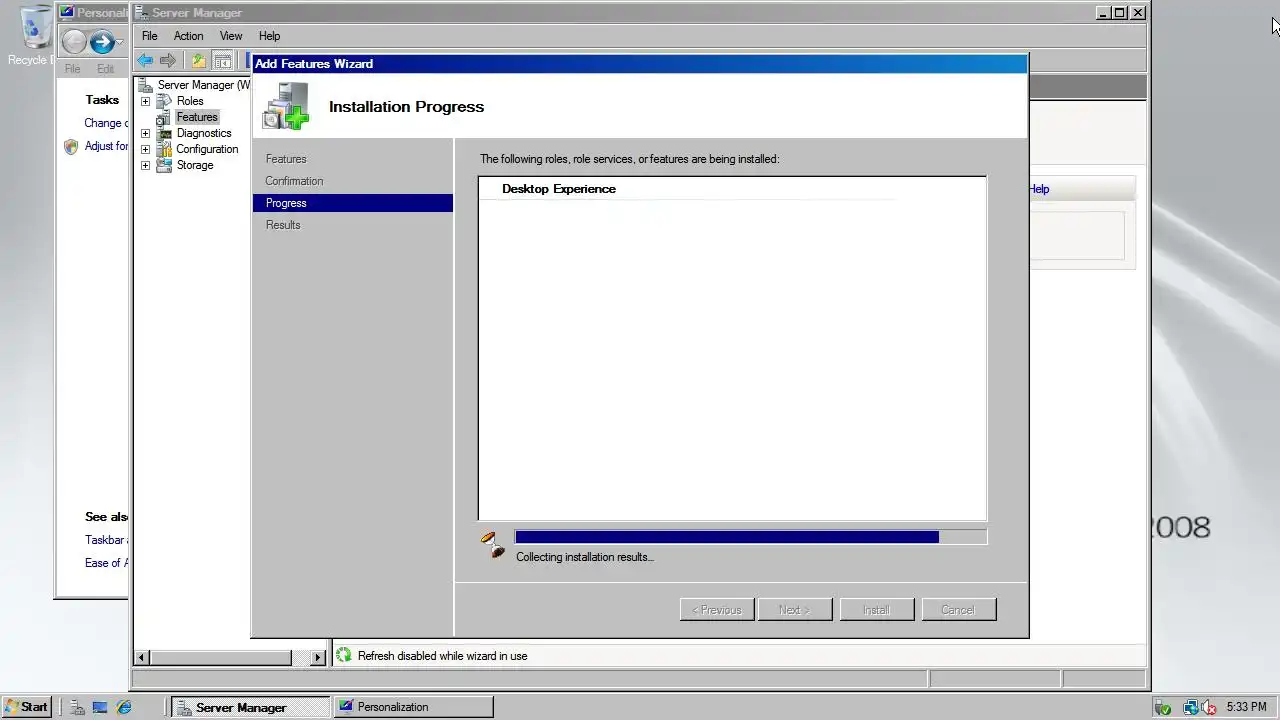
Task: Select the Results wizard step
Action: tap(283, 225)
